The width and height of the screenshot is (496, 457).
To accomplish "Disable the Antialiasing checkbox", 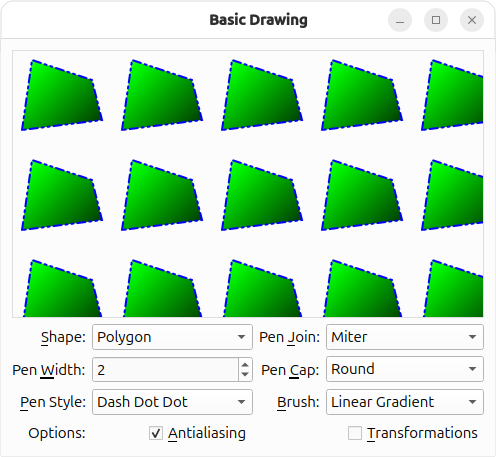I will point(156,433).
